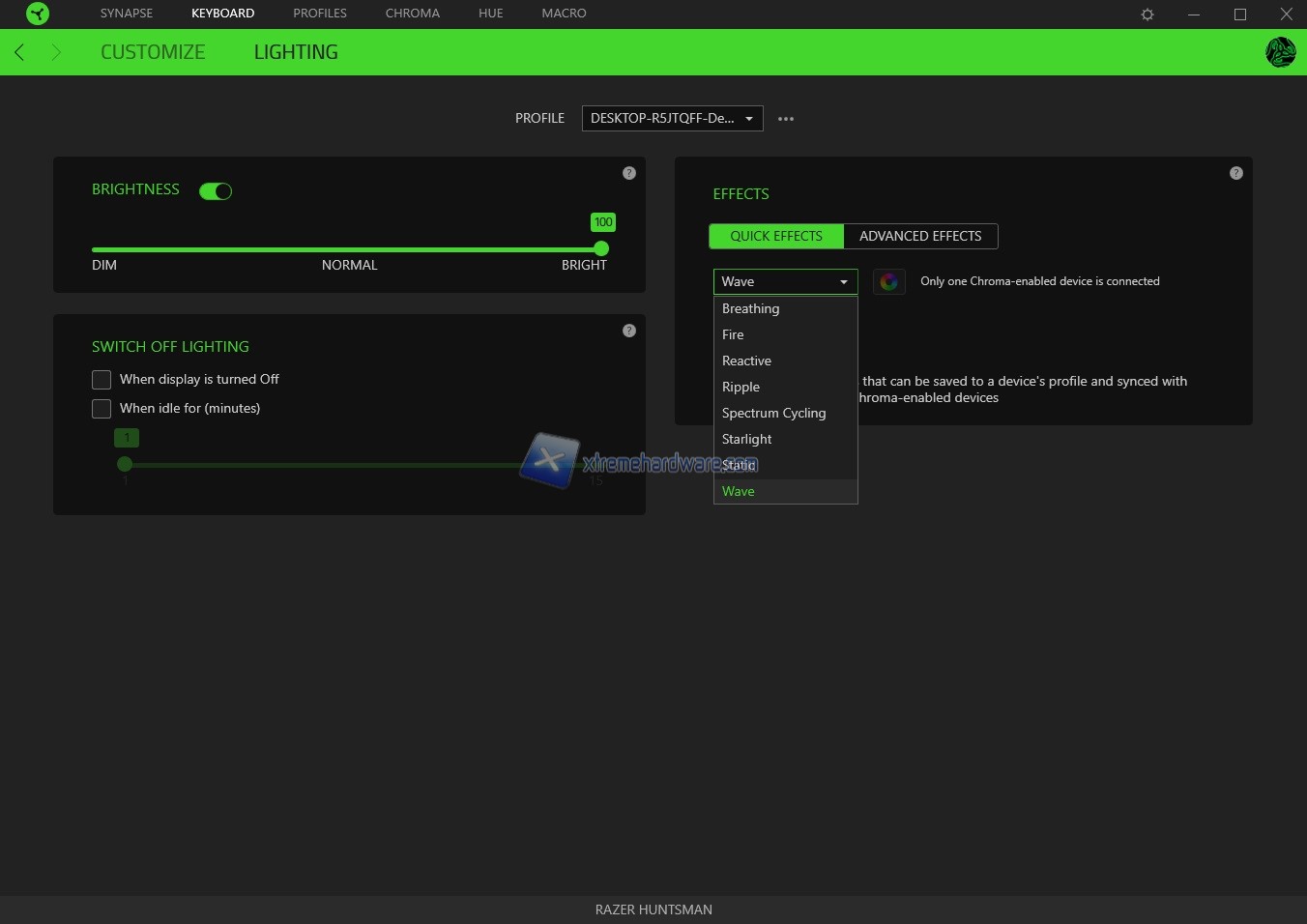Click the RAZER HUNTSMAN device label
This screenshot has width=1307, height=924.
653,910
